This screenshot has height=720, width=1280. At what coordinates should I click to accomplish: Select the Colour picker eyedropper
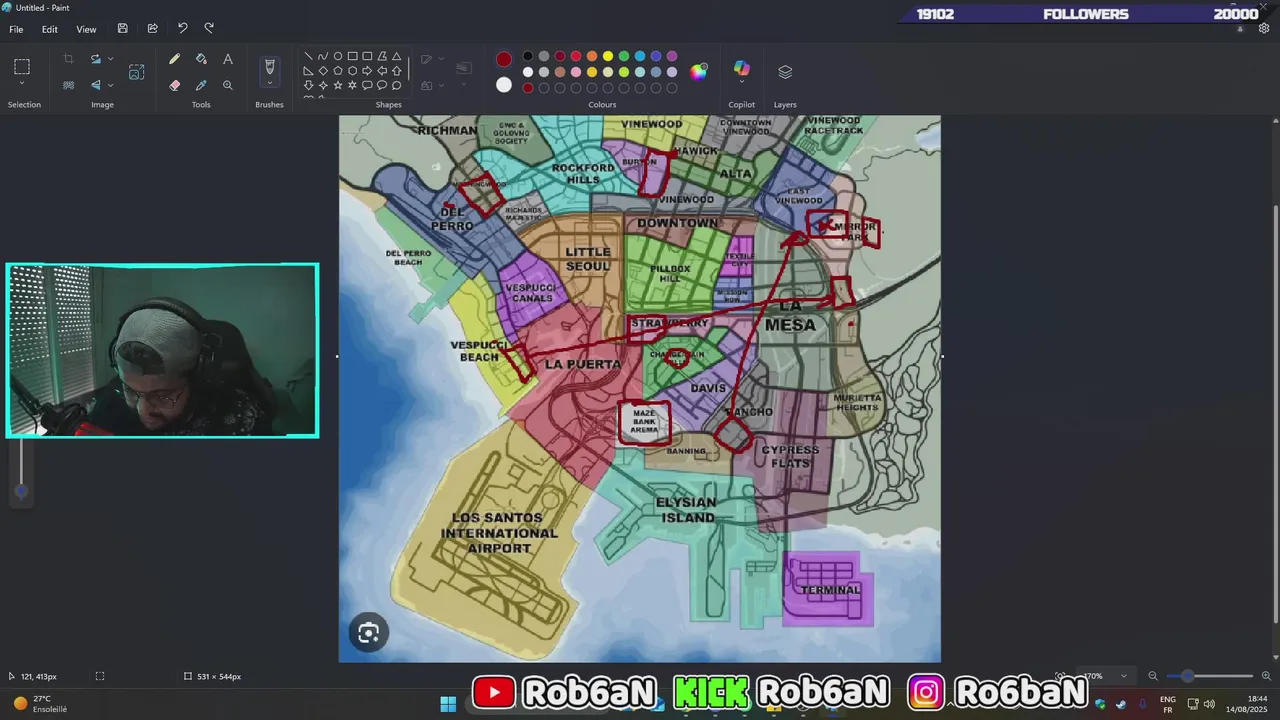[201, 85]
